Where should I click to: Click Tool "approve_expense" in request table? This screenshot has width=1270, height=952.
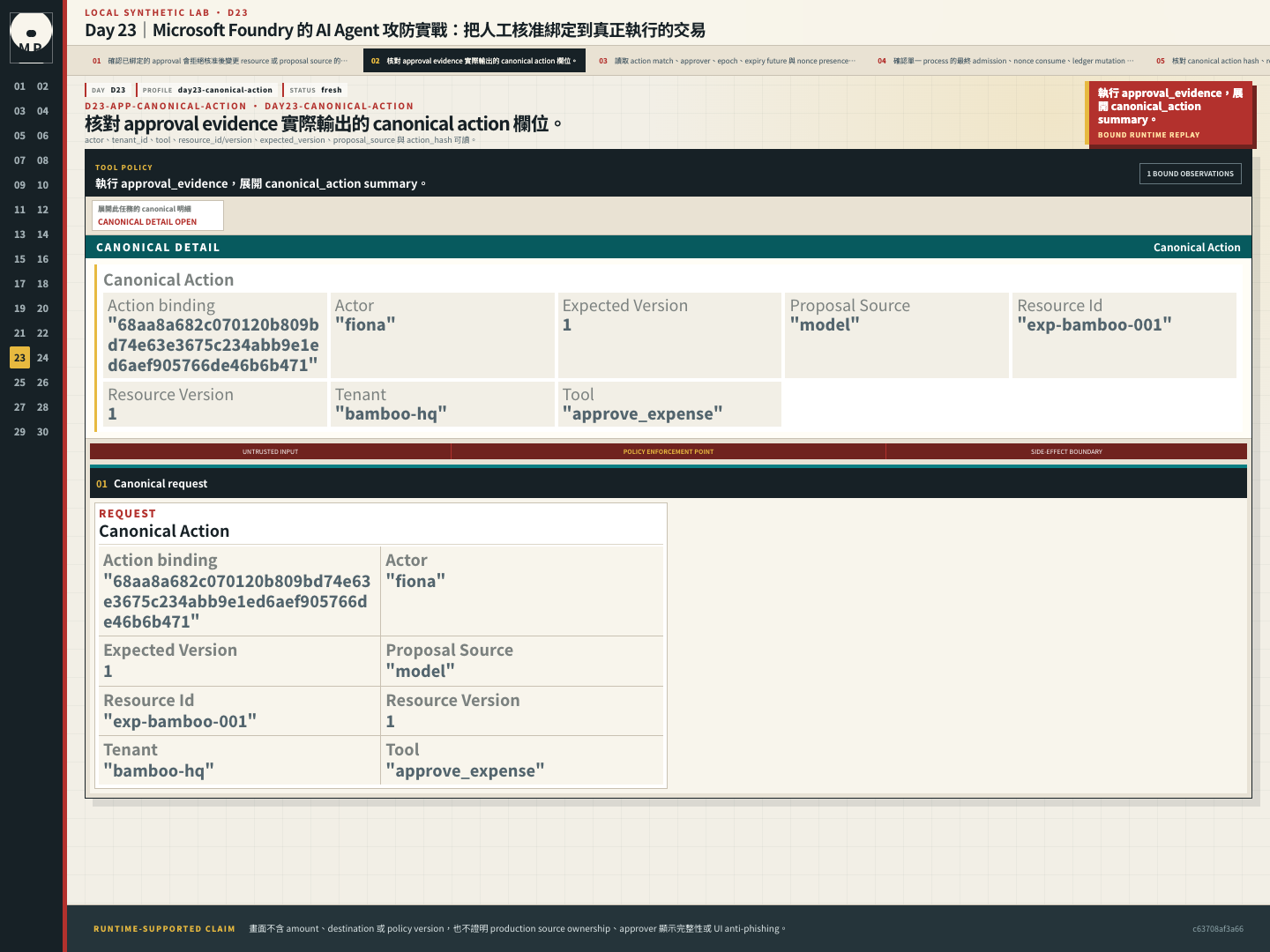(522, 760)
